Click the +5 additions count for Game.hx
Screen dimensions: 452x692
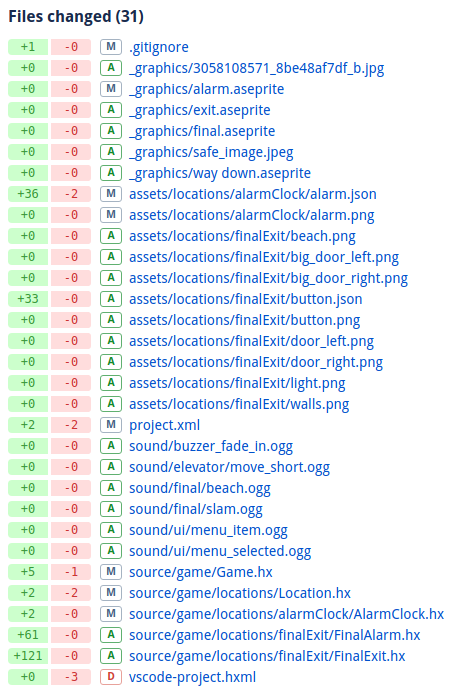coord(28,572)
